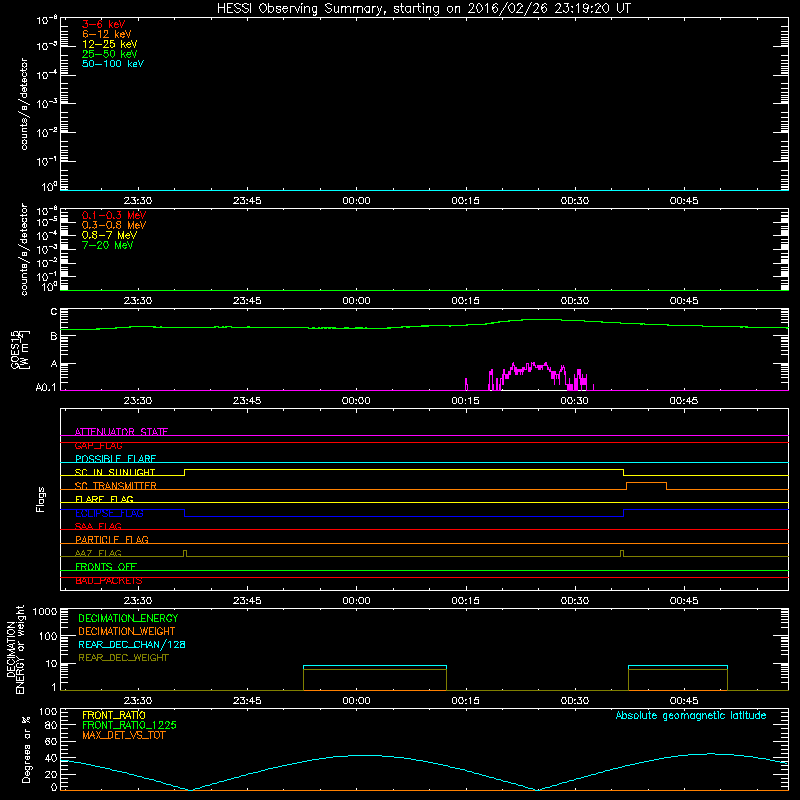Click the HESSI Observing Summary title
The width and height of the screenshot is (800, 800).
click(x=423, y=9)
